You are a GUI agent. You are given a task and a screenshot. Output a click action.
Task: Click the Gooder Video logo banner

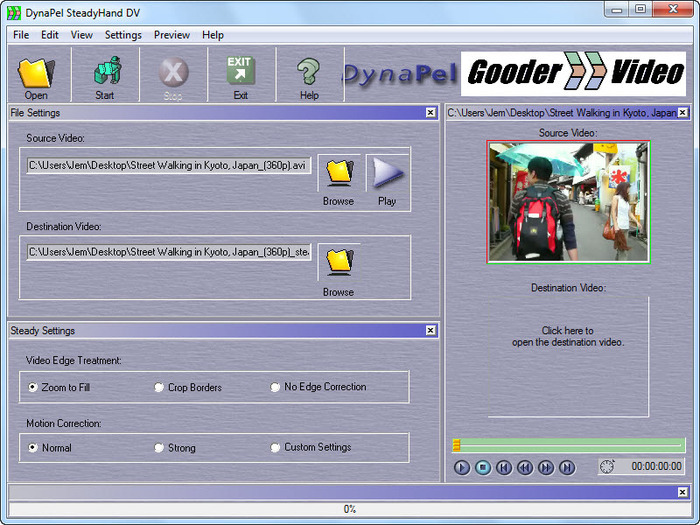[x=573, y=74]
